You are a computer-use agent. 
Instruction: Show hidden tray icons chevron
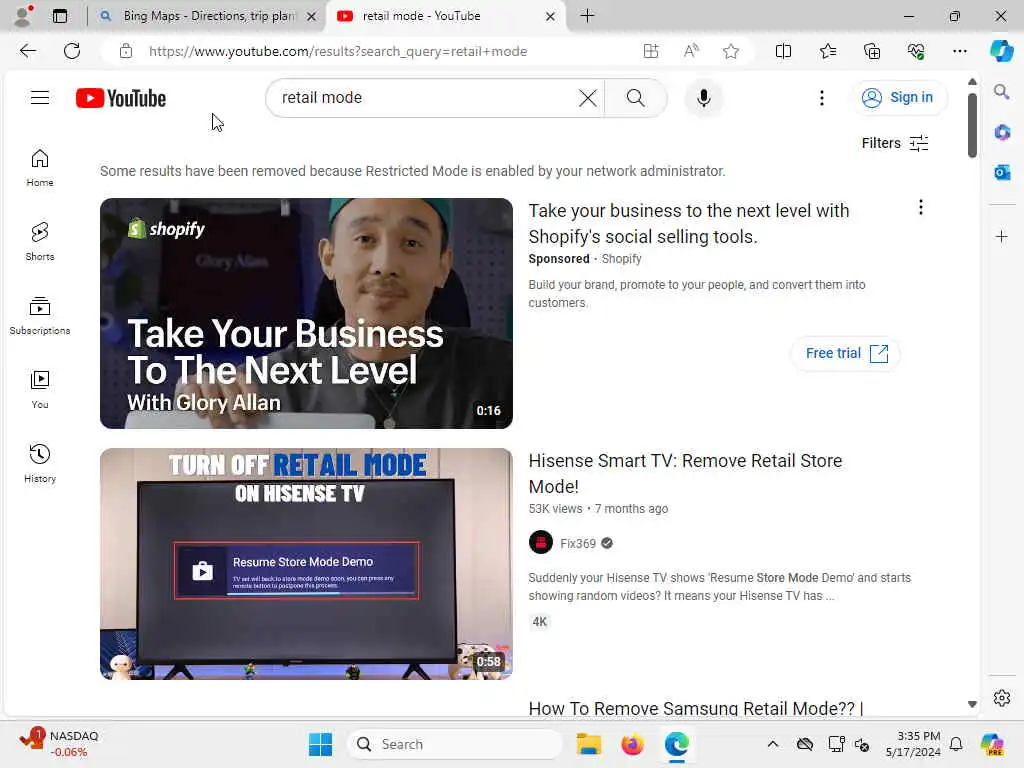coord(773,744)
